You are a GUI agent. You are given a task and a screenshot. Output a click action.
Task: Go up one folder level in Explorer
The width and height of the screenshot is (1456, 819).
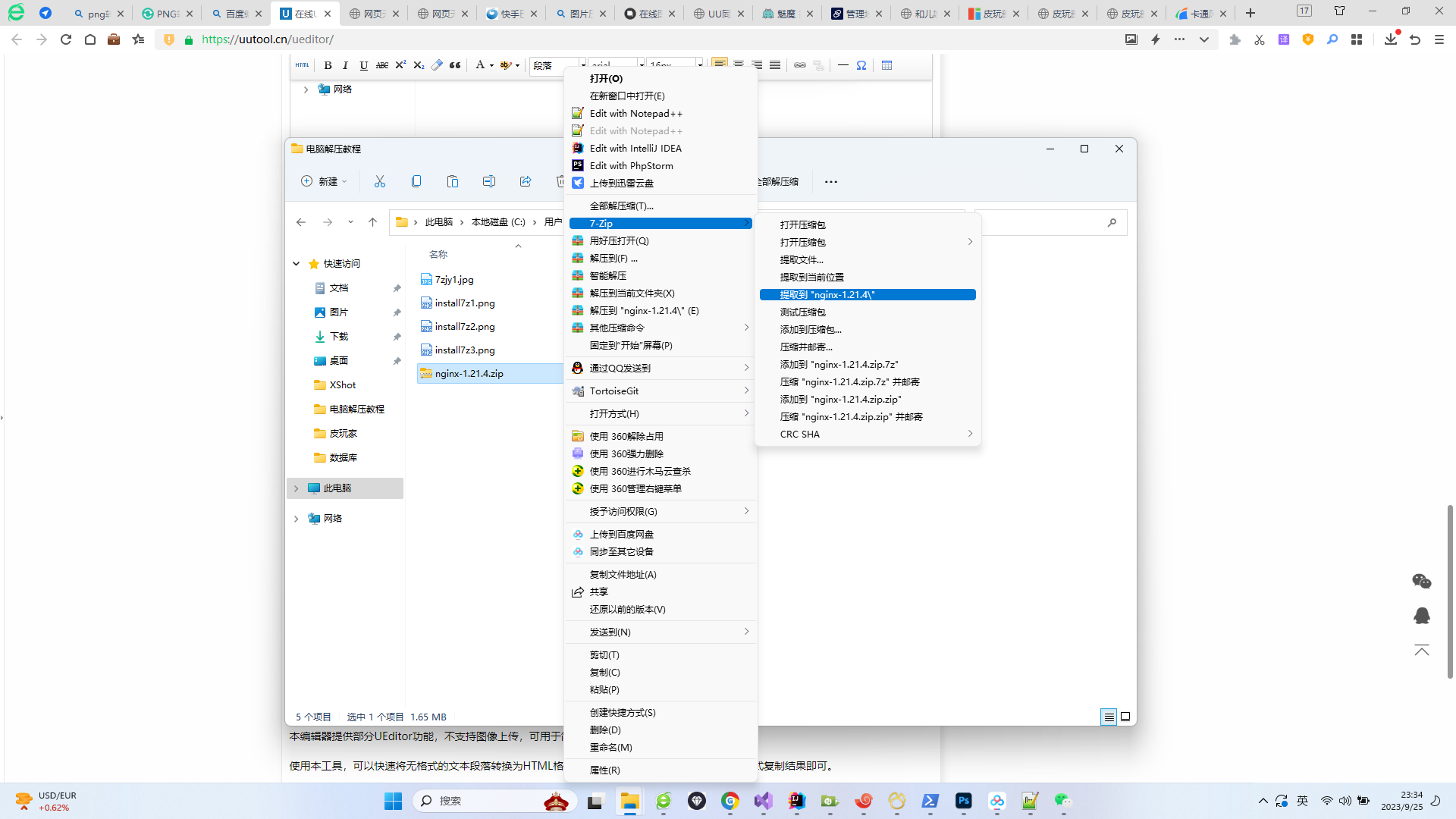tap(372, 222)
